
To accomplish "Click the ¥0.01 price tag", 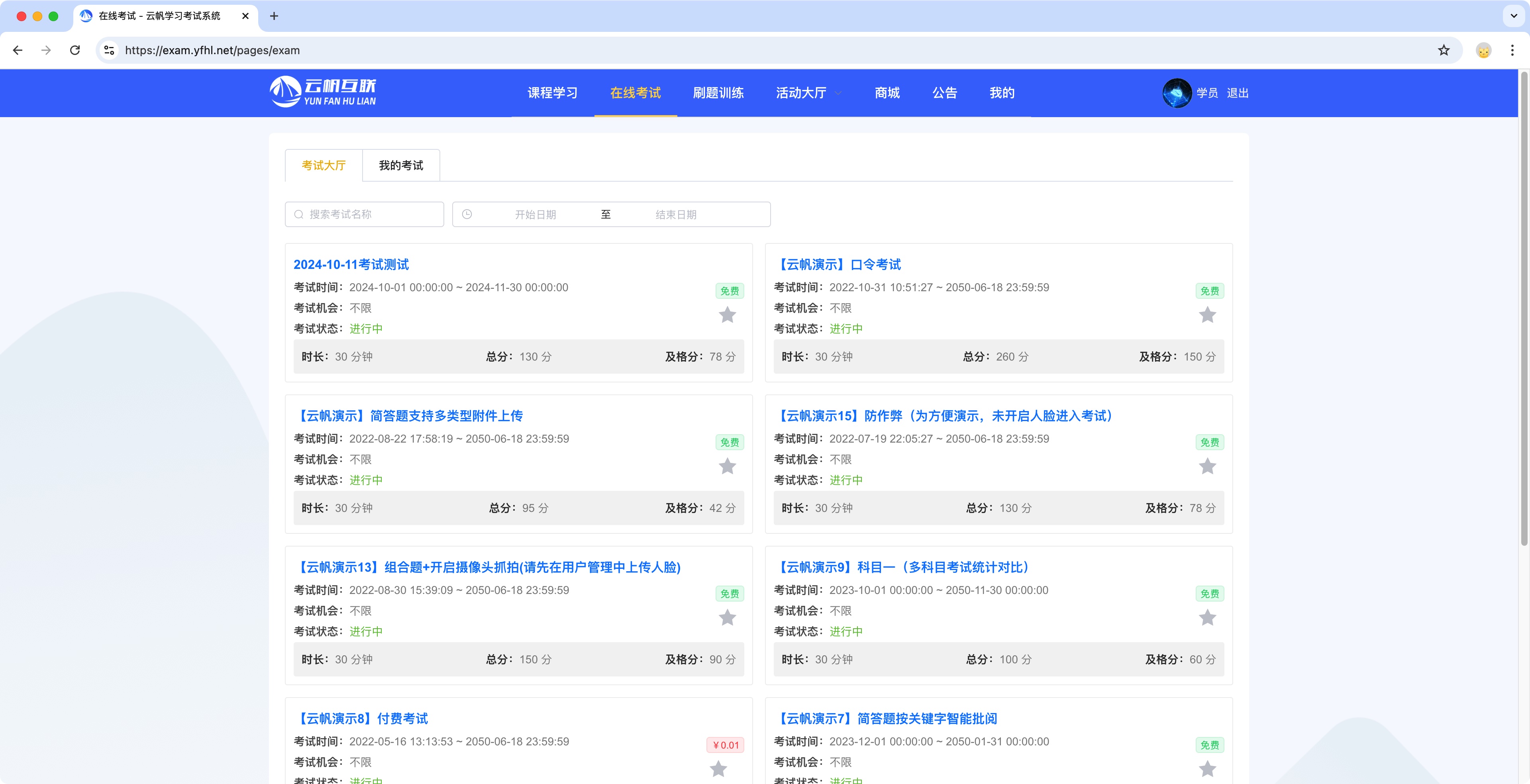I will (x=725, y=745).
